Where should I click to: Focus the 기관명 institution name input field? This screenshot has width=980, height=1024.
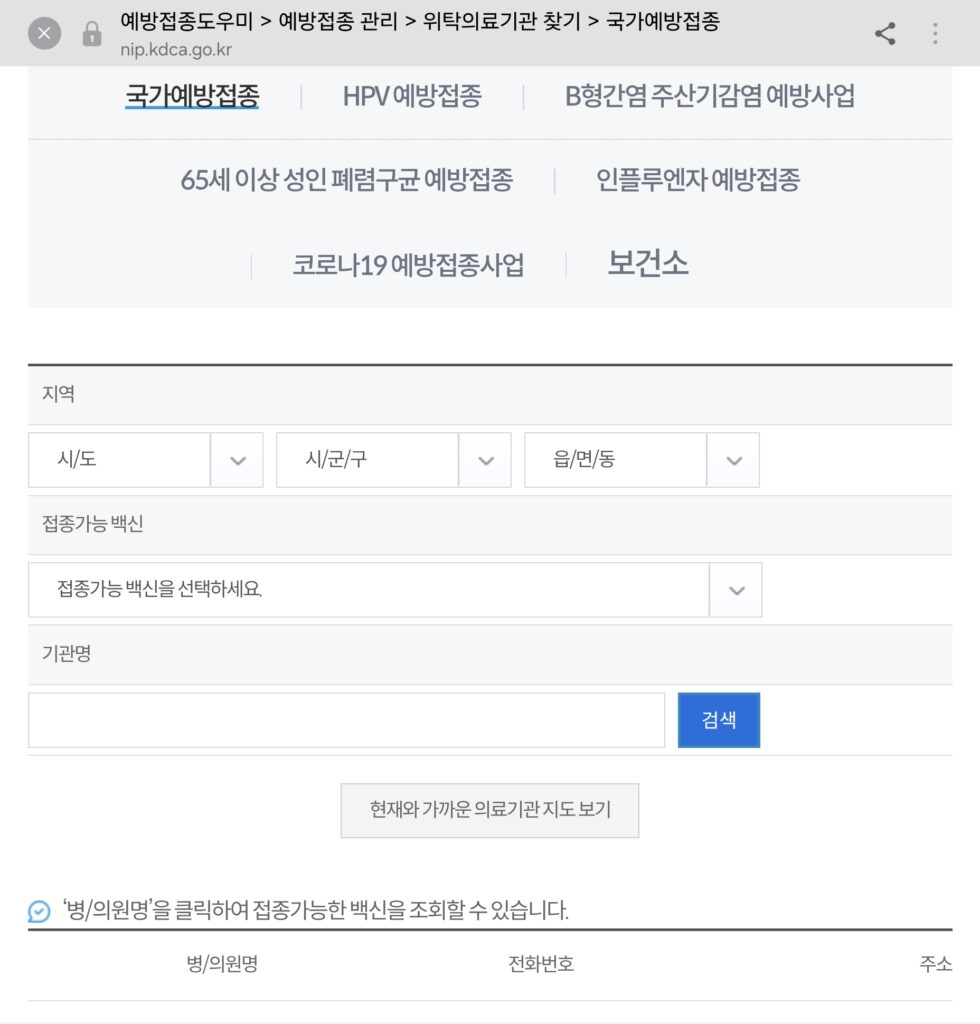[x=346, y=720]
